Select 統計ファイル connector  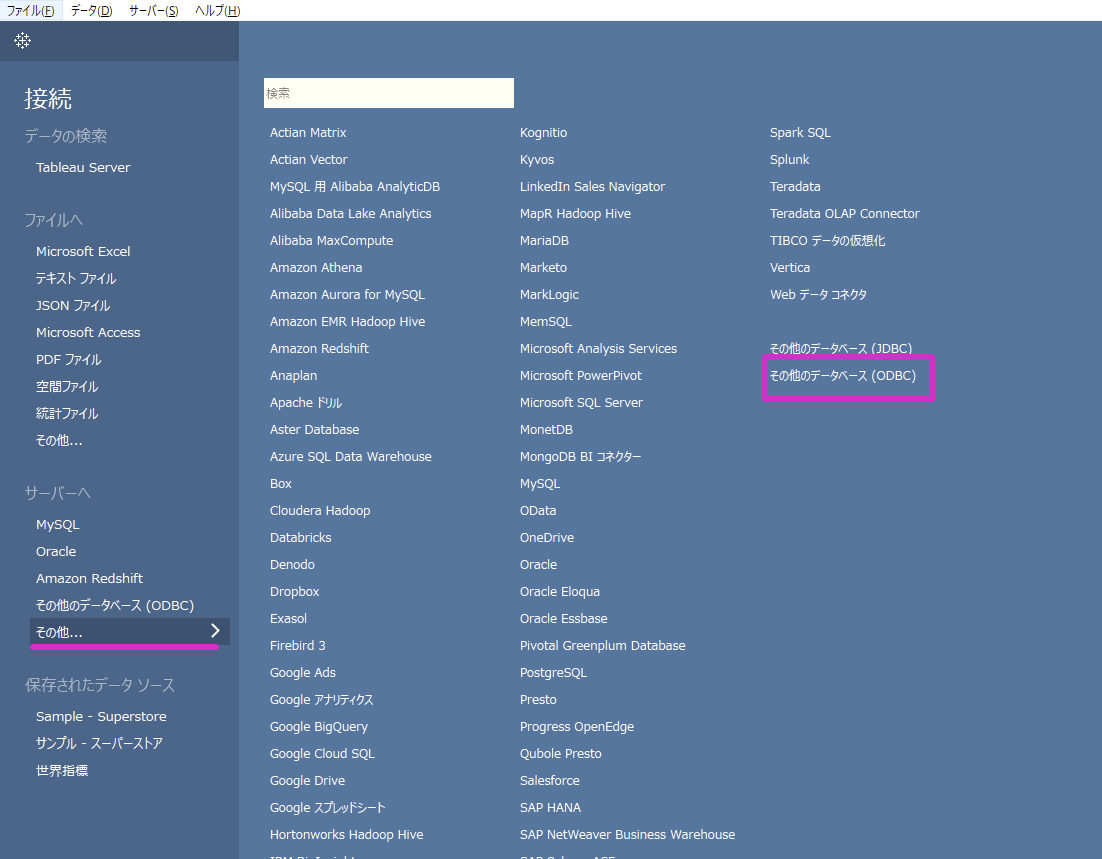[x=67, y=413]
